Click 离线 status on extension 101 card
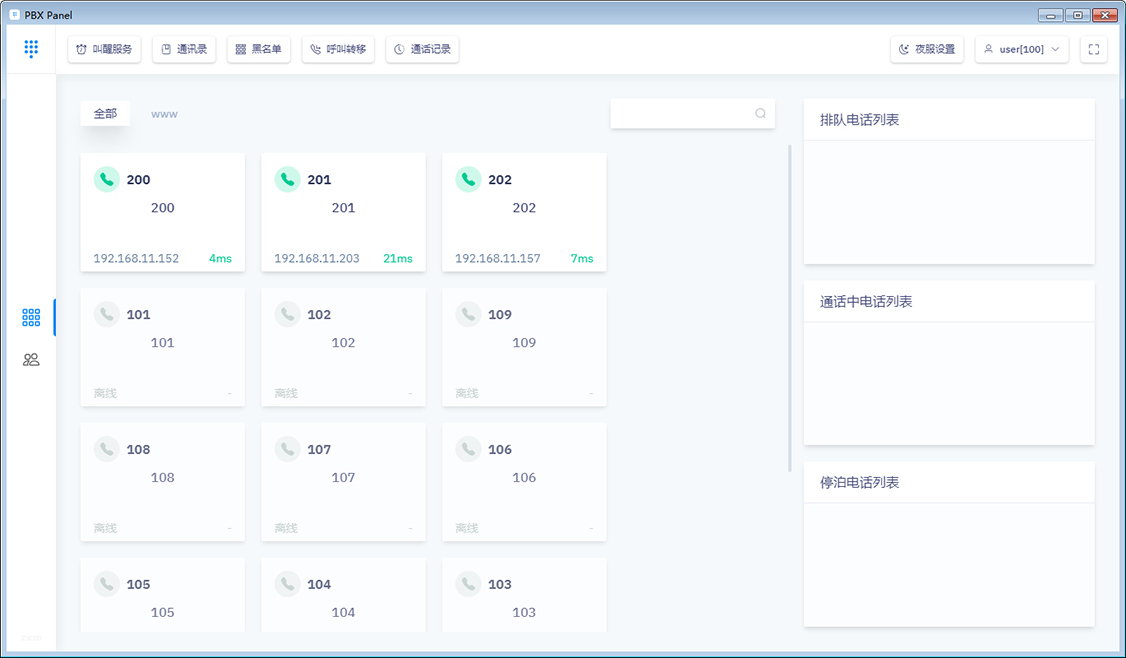The width and height of the screenshot is (1126, 658). (106, 394)
